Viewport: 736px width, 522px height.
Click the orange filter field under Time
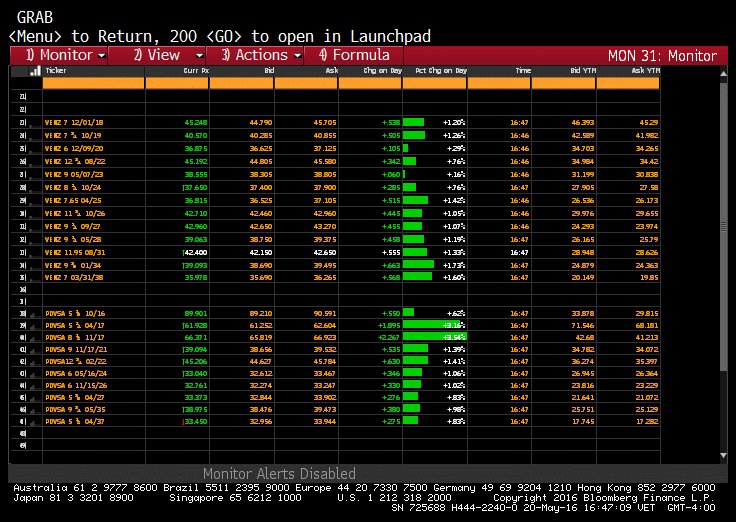(499, 84)
